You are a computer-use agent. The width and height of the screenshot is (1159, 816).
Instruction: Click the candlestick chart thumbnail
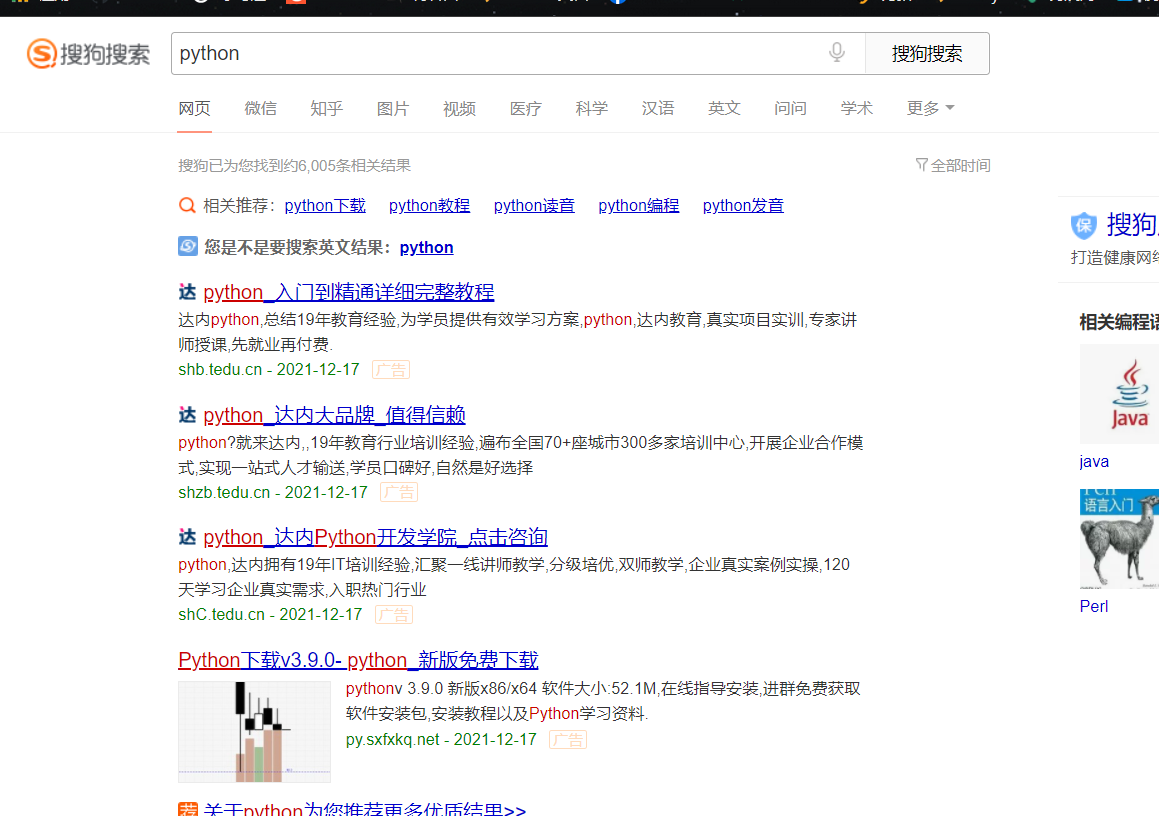tap(254, 732)
